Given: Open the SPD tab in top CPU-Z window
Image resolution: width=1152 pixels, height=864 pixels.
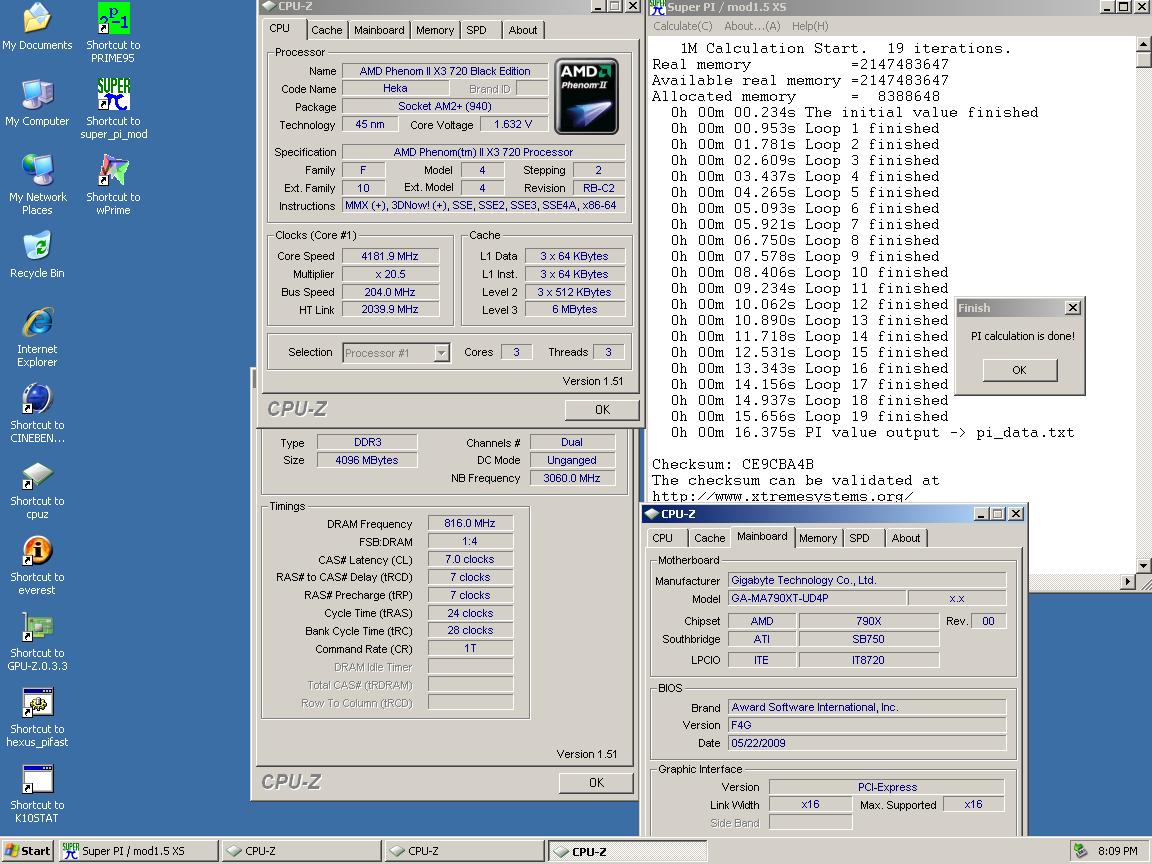Looking at the screenshot, I should click(x=476, y=30).
